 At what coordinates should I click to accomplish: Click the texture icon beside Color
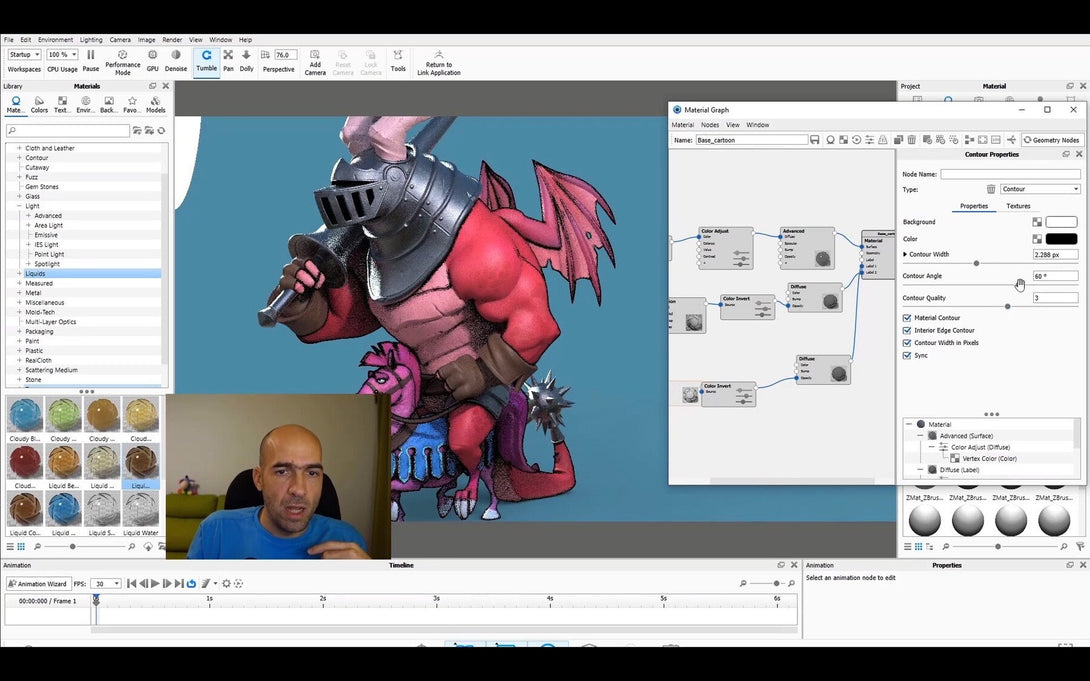[x=1036, y=239]
